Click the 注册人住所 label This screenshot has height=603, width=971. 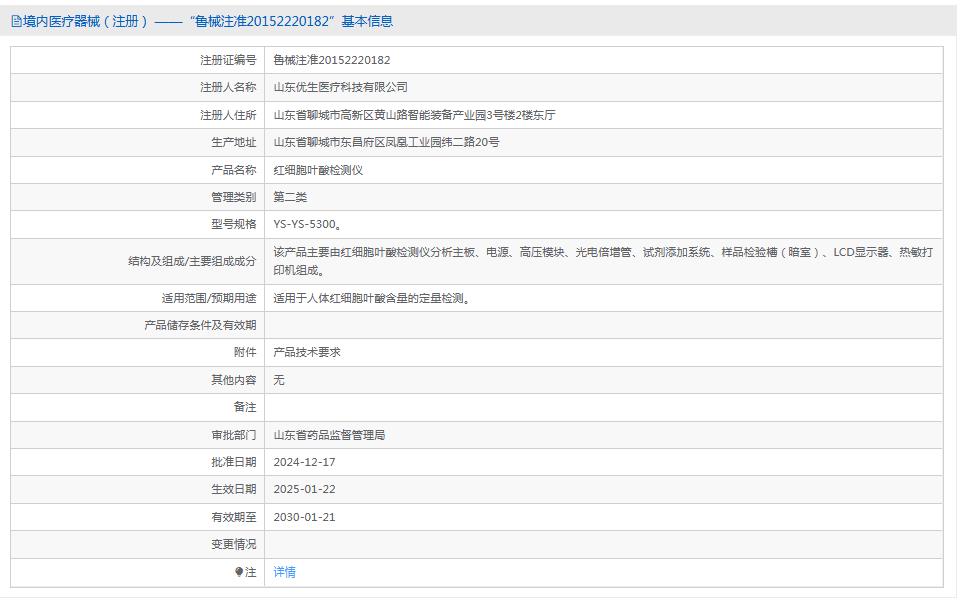click(228, 115)
